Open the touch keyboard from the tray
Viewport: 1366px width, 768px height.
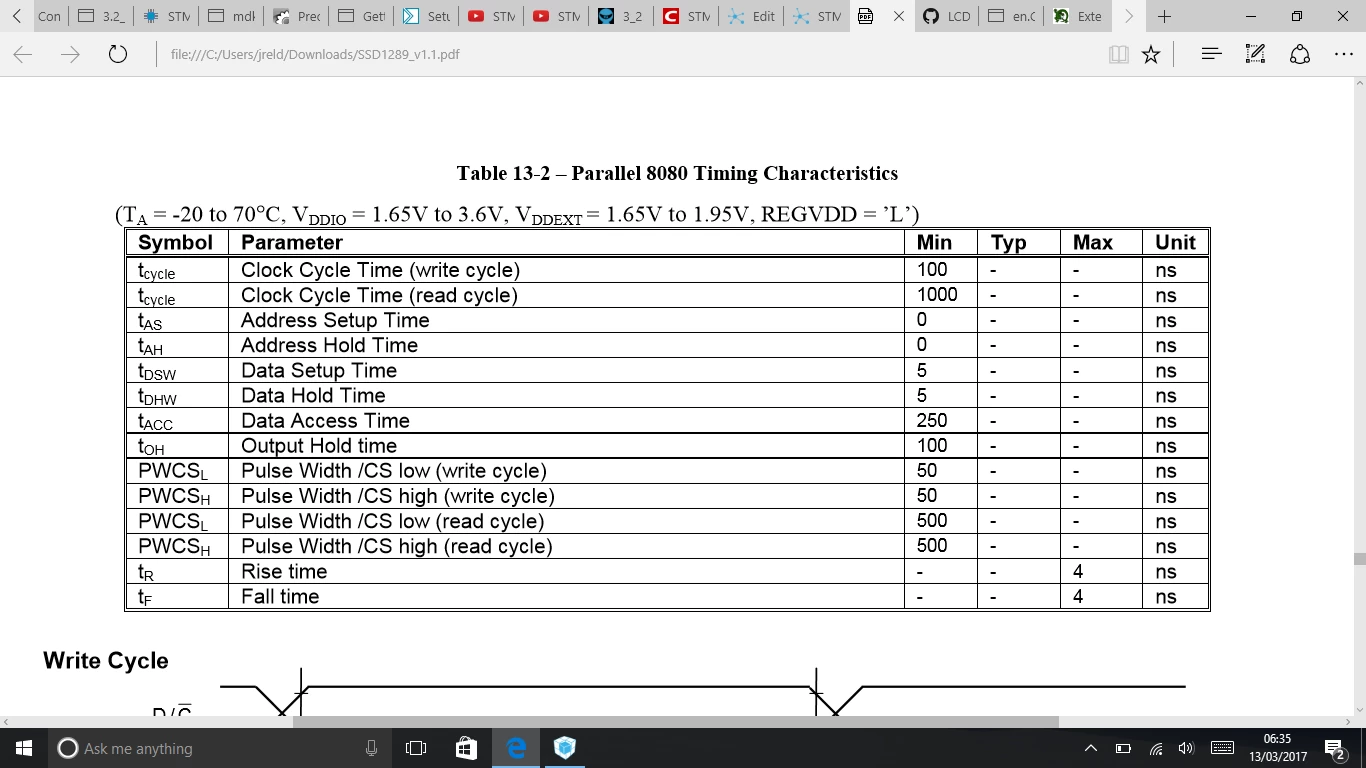tap(1222, 748)
